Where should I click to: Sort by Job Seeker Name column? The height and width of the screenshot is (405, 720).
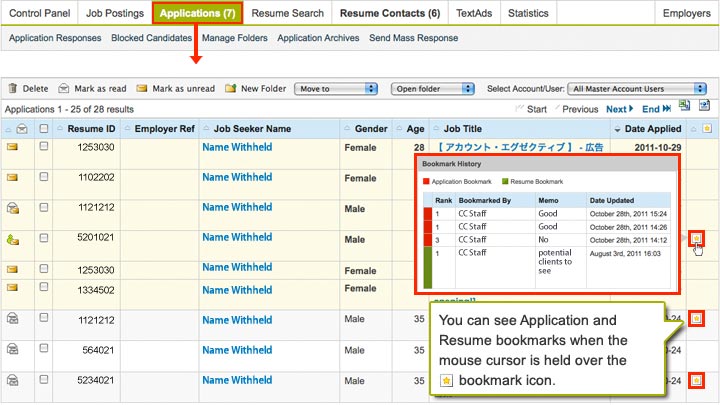coord(252,129)
